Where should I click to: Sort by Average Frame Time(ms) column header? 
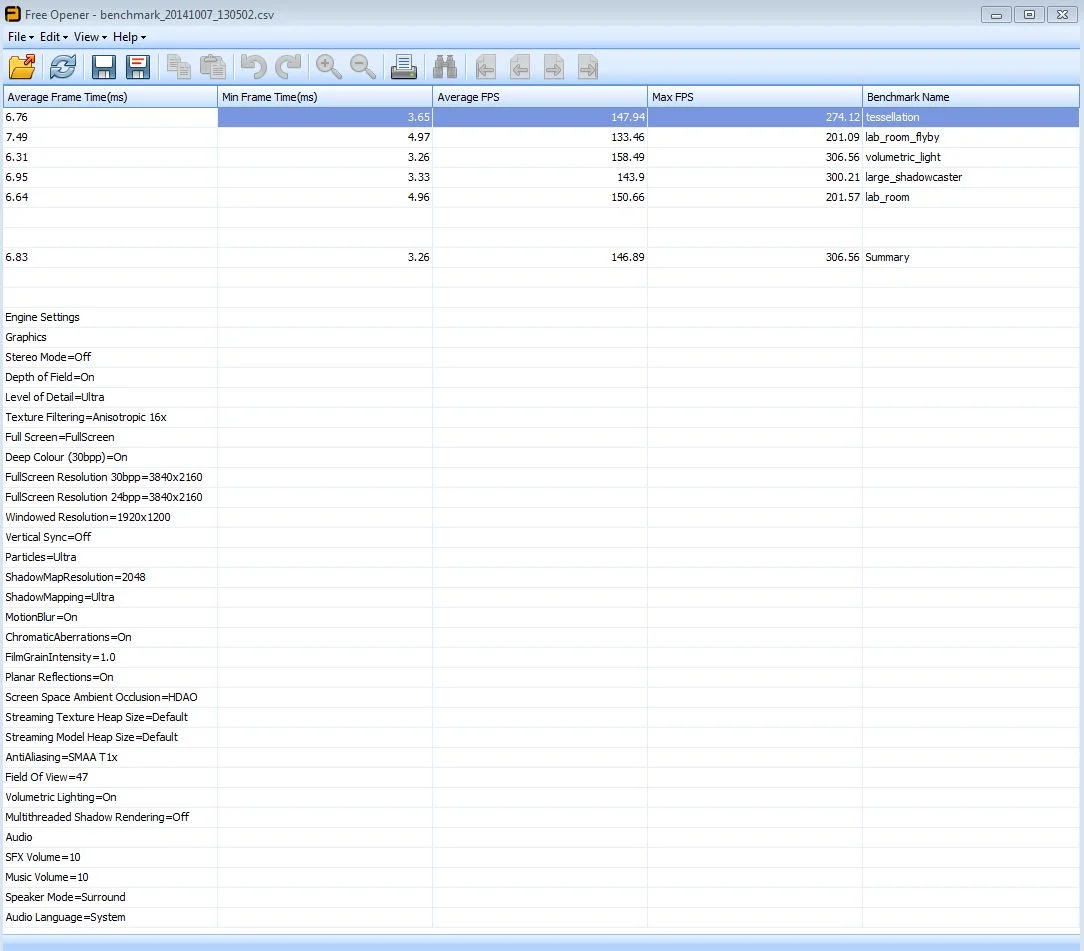pyautogui.click(x=110, y=97)
